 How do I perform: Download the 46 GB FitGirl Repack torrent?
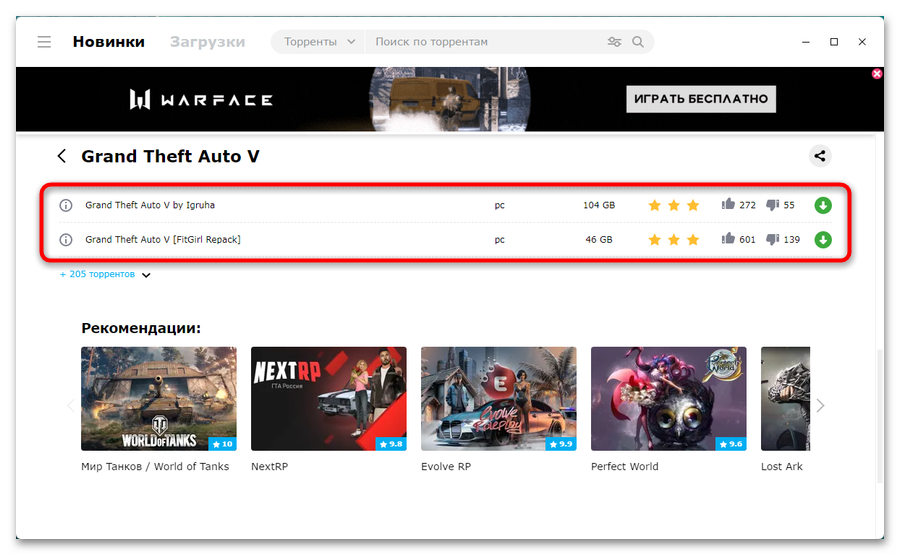click(x=823, y=240)
